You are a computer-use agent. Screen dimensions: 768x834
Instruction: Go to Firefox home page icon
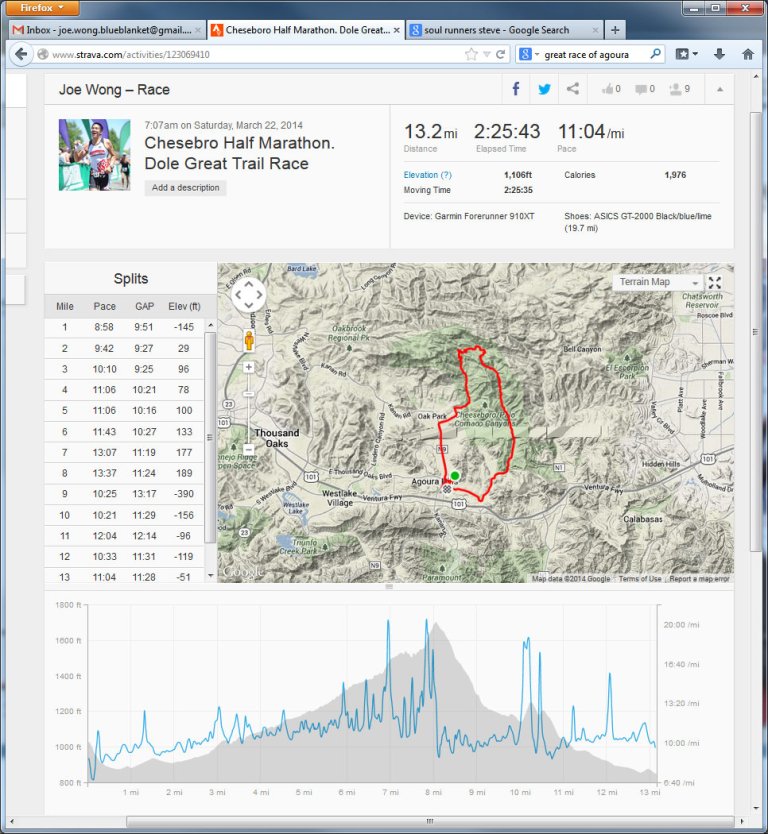(x=748, y=54)
